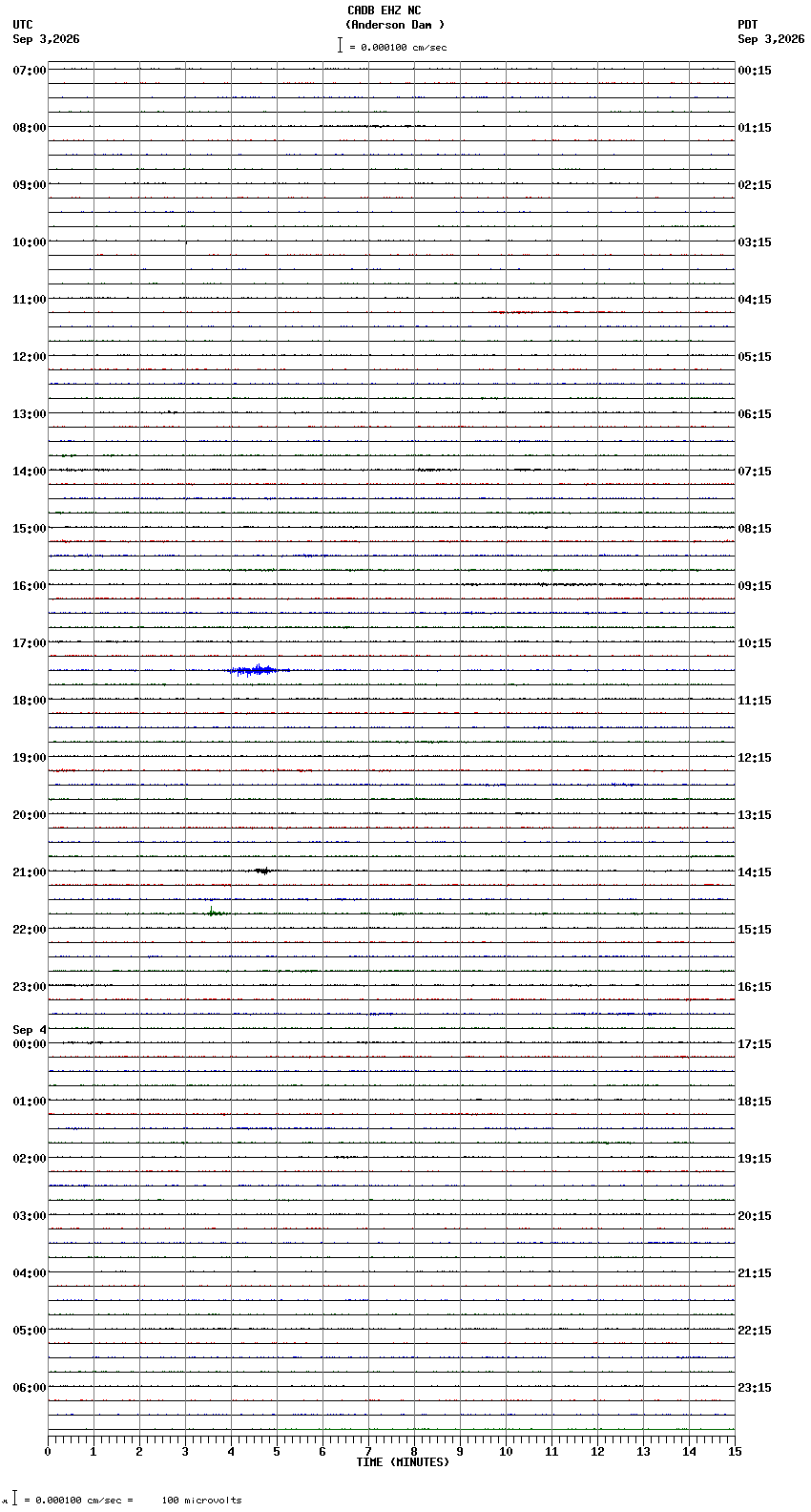This screenshot has width=811, height=1512.
Task: Click the 06:00 UTC row label
Action: (30, 1388)
